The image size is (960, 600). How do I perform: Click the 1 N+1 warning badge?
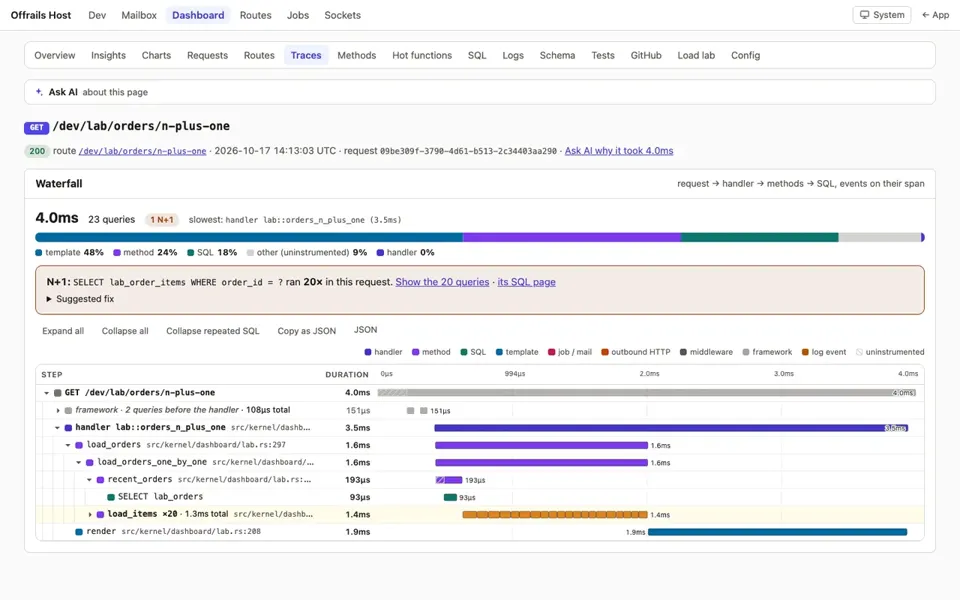[162, 219]
